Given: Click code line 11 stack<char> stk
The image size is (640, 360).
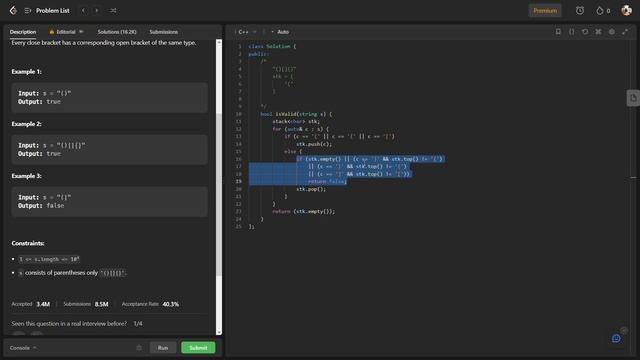Looking at the screenshot, I should (x=296, y=121).
